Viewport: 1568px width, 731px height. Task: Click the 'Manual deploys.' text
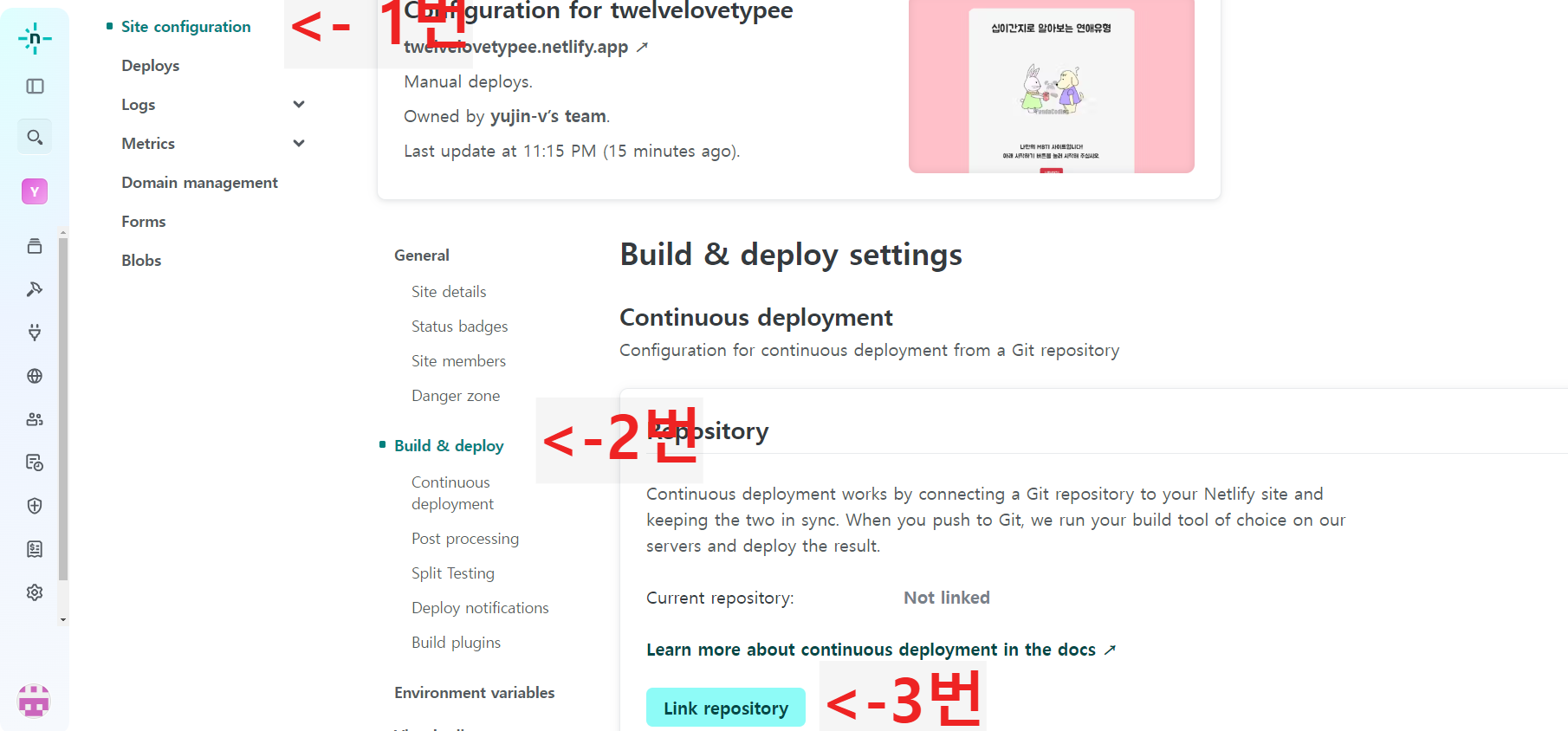click(x=468, y=81)
